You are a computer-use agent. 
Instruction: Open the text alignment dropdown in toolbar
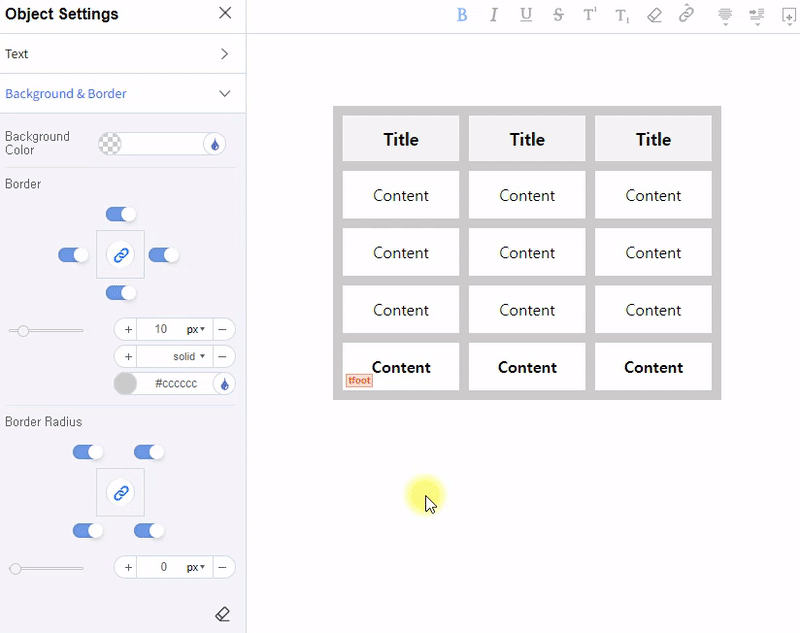click(x=725, y=15)
